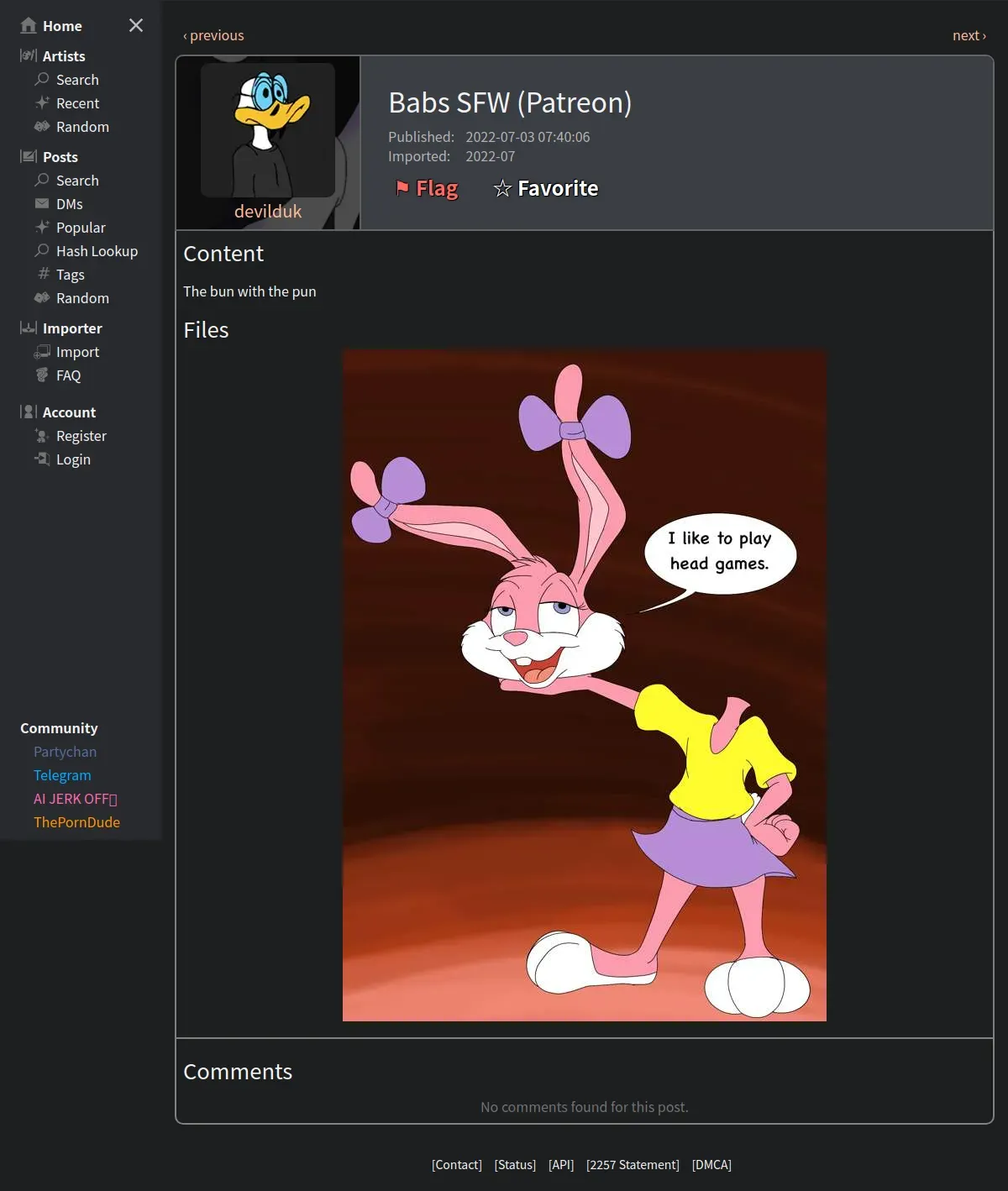
Task: Open the Artists menu heading
Action: point(64,56)
